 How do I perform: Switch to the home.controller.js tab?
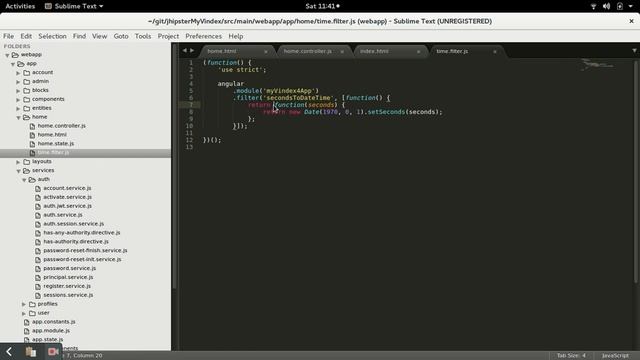pyautogui.click(x=312, y=51)
